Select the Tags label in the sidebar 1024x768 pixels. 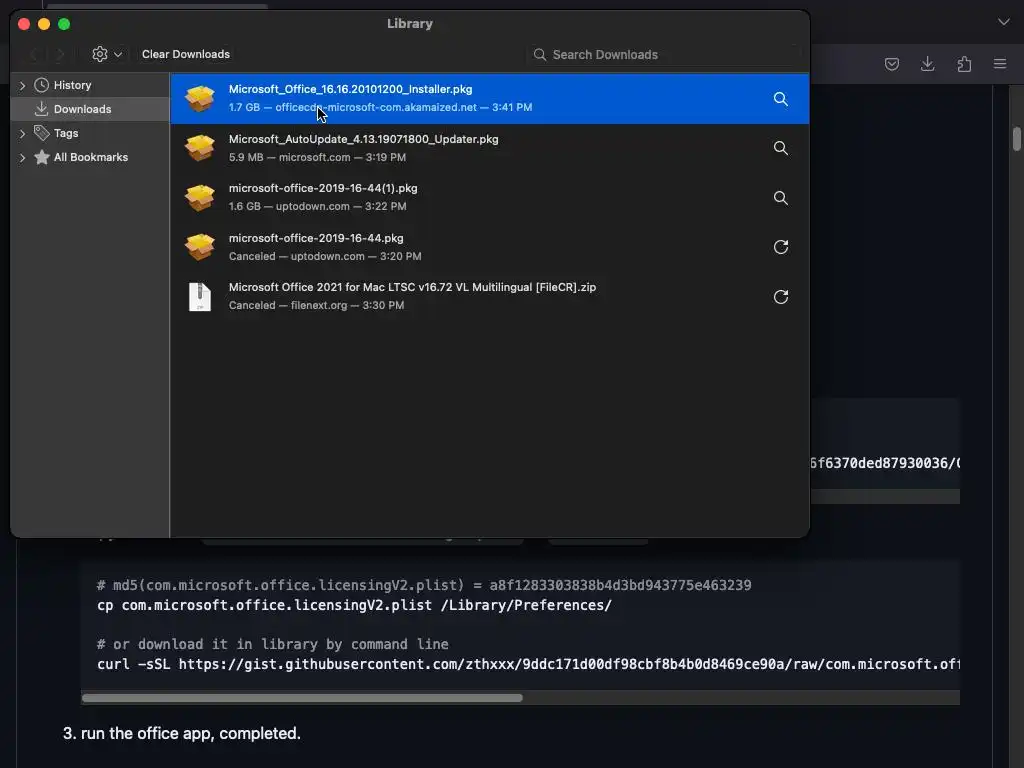(x=65, y=133)
